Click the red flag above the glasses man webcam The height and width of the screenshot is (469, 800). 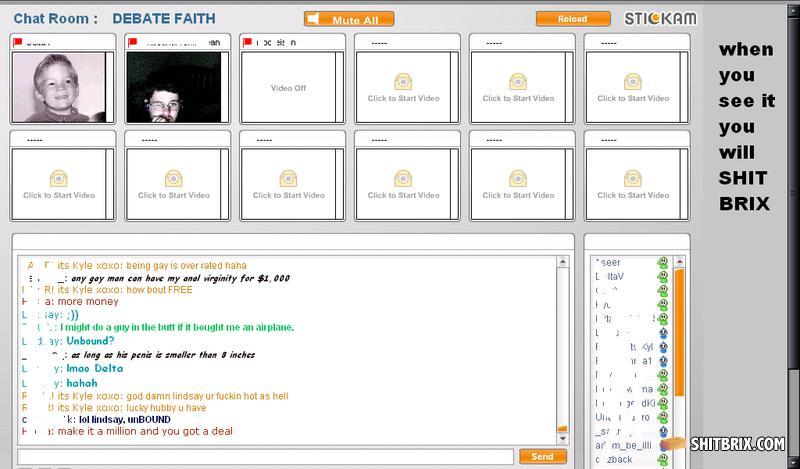(x=133, y=42)
